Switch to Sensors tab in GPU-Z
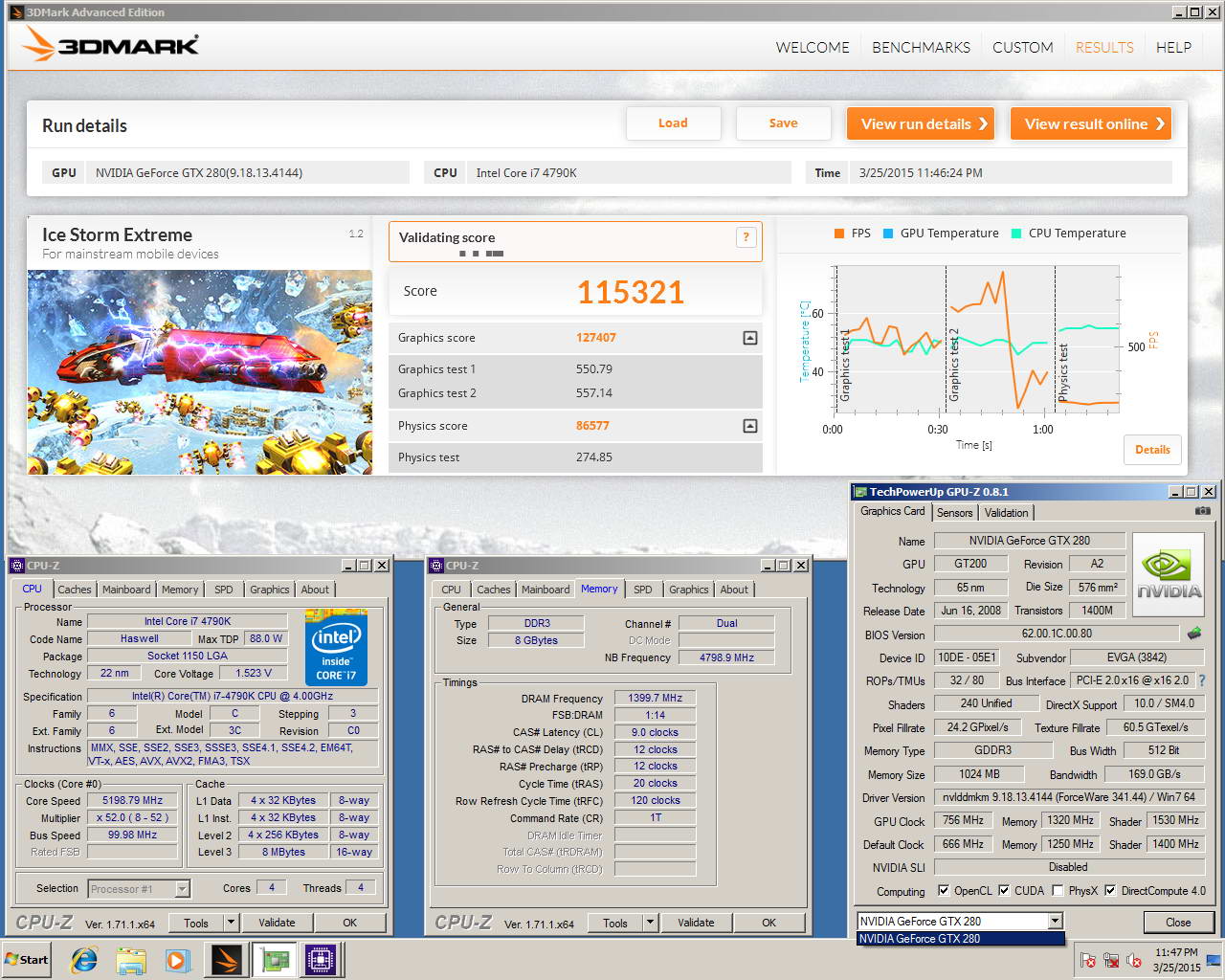The width and height of the screenshot is (1225, 980). (954, 513)
